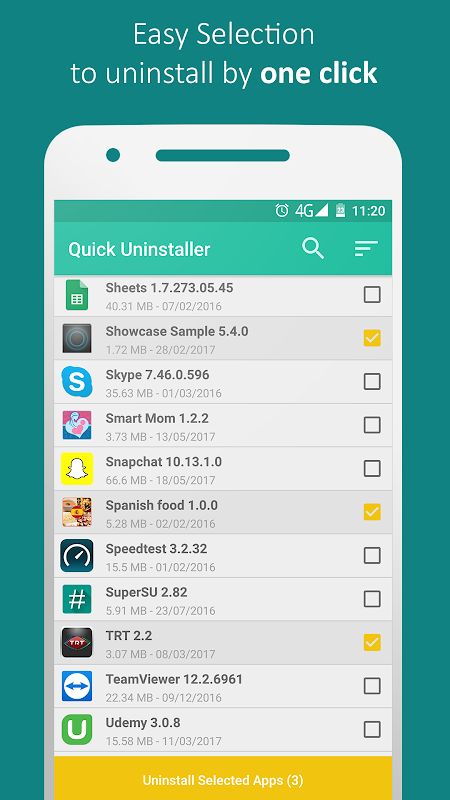Tap the TRT app icon

click(x=77, y=642)
